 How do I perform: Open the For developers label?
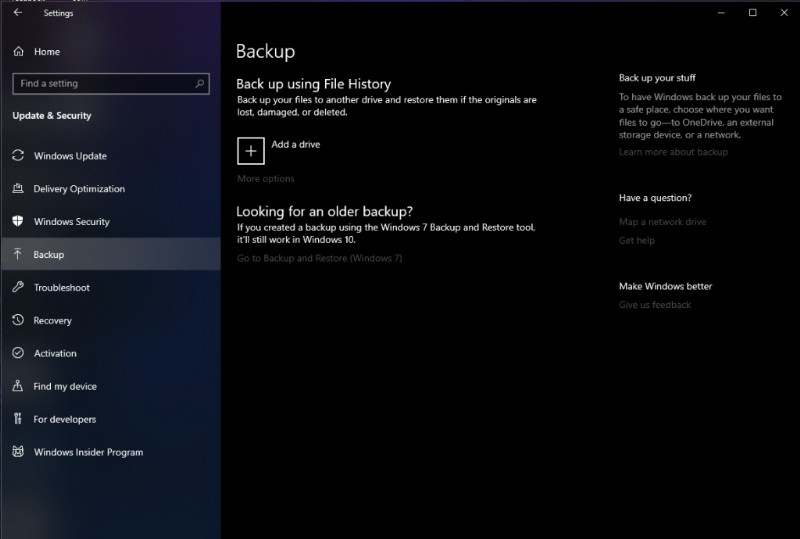coord(65,419)
